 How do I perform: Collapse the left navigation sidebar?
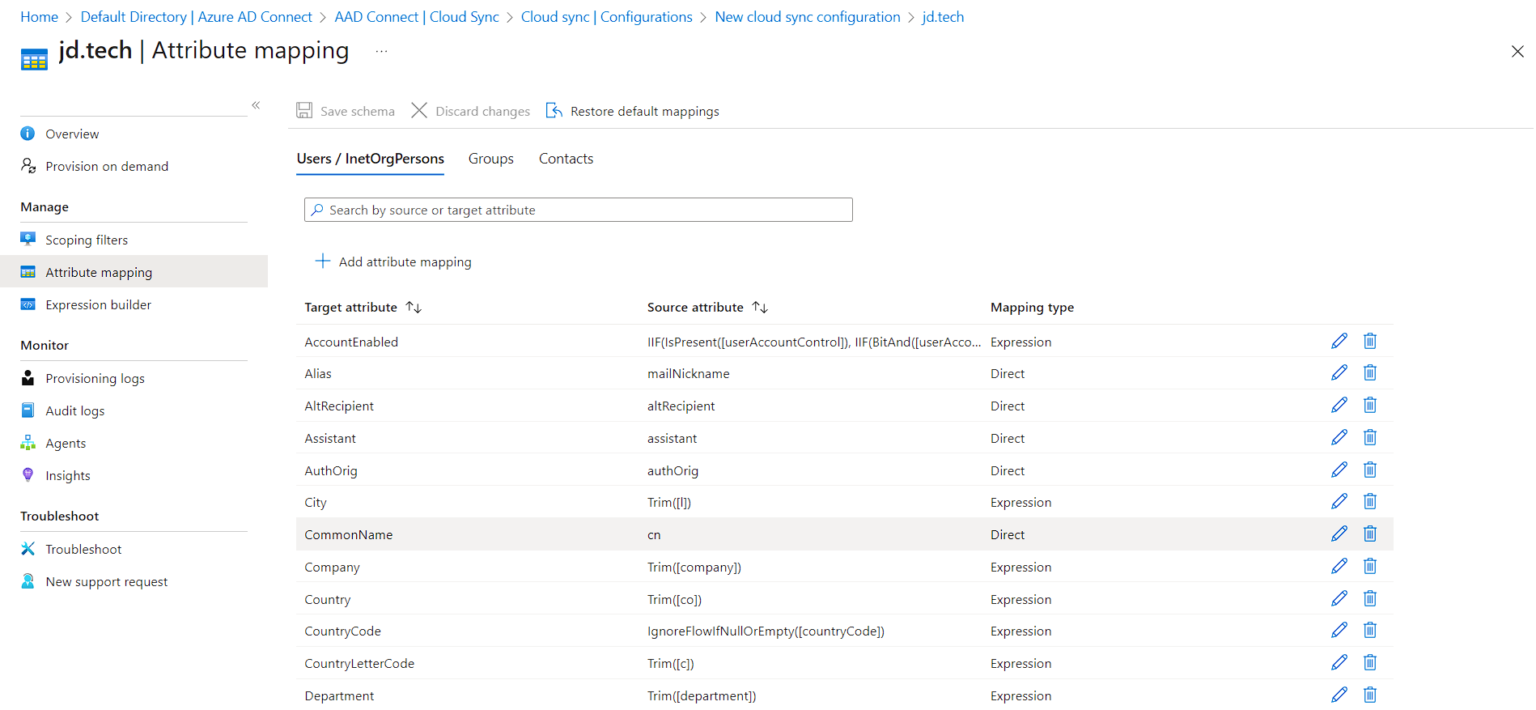click(x=256, y=104)
